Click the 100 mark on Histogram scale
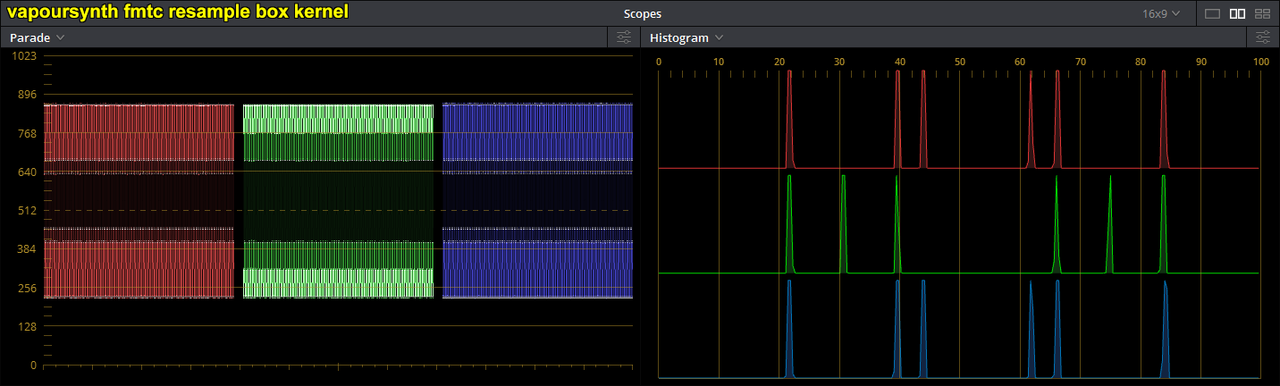The width and height of the screenshot is (1280, 386). pyautogui.click(x=1260, y=62)
